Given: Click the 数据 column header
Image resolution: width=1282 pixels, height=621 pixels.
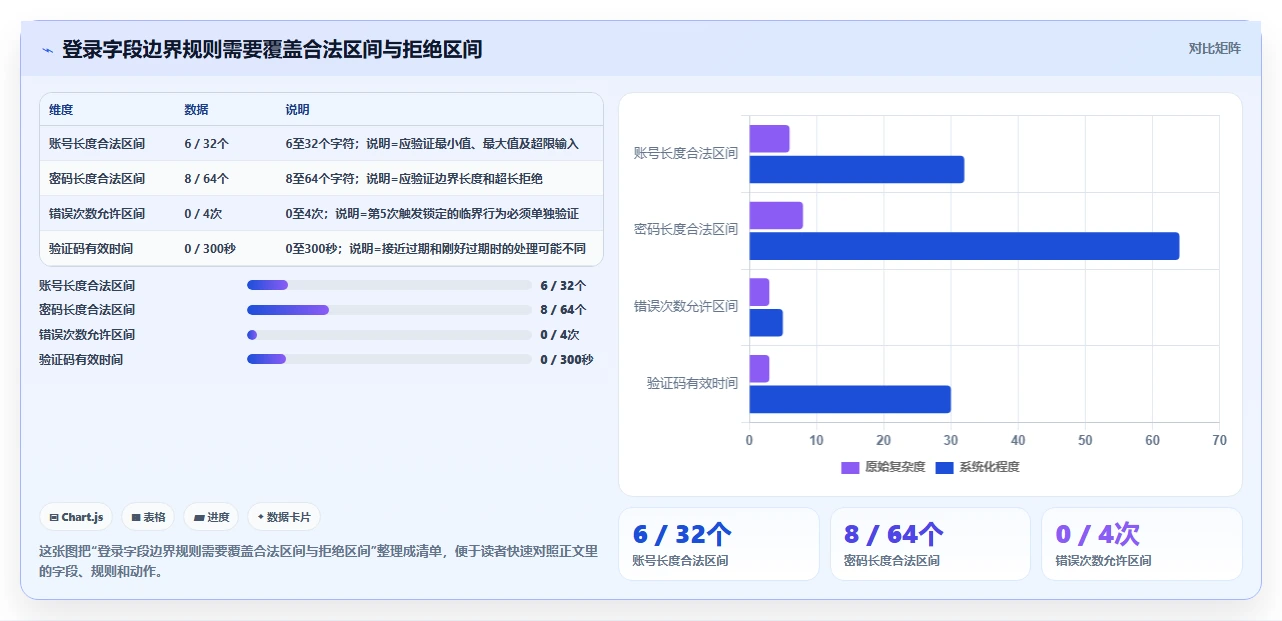Looking at the screenshot, I should pos(196,110).
